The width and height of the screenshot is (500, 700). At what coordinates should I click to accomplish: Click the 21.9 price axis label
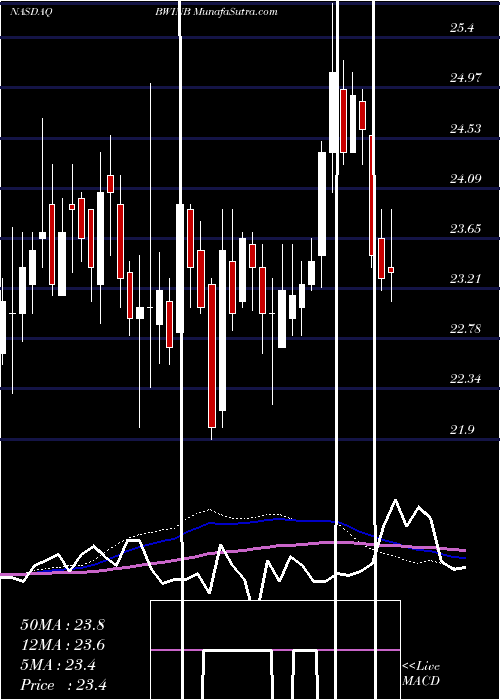[x=462, y=430]
